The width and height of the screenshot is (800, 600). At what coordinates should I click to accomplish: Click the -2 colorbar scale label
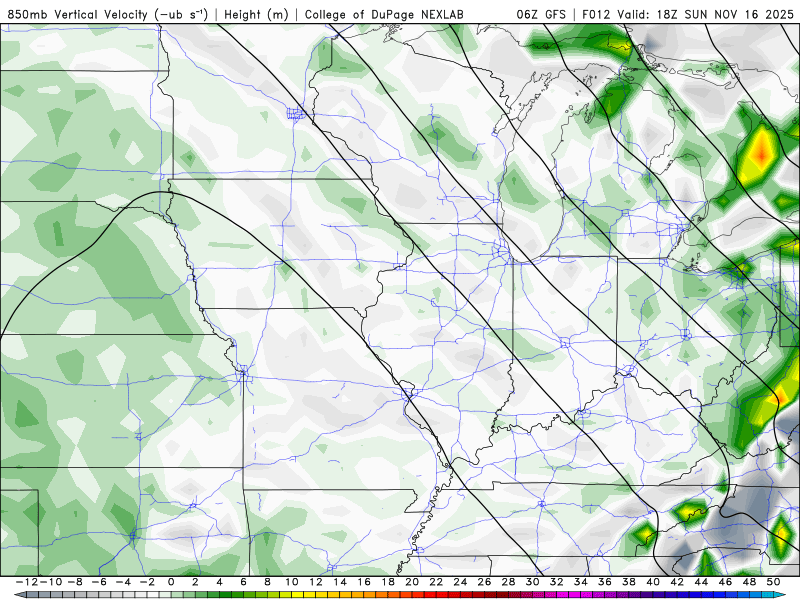tap(147, 582)
